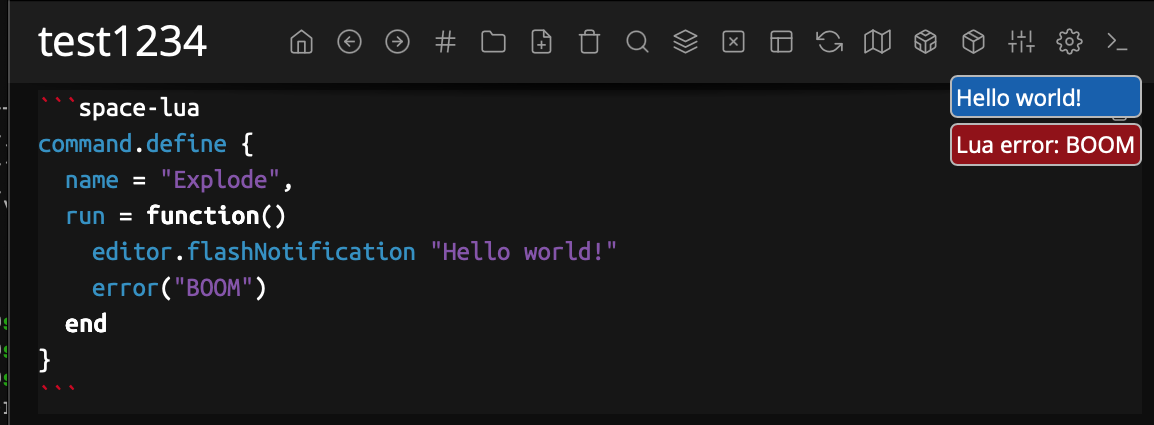Click the square X icon
1154x425 pixels.
(x=733, y=42)
